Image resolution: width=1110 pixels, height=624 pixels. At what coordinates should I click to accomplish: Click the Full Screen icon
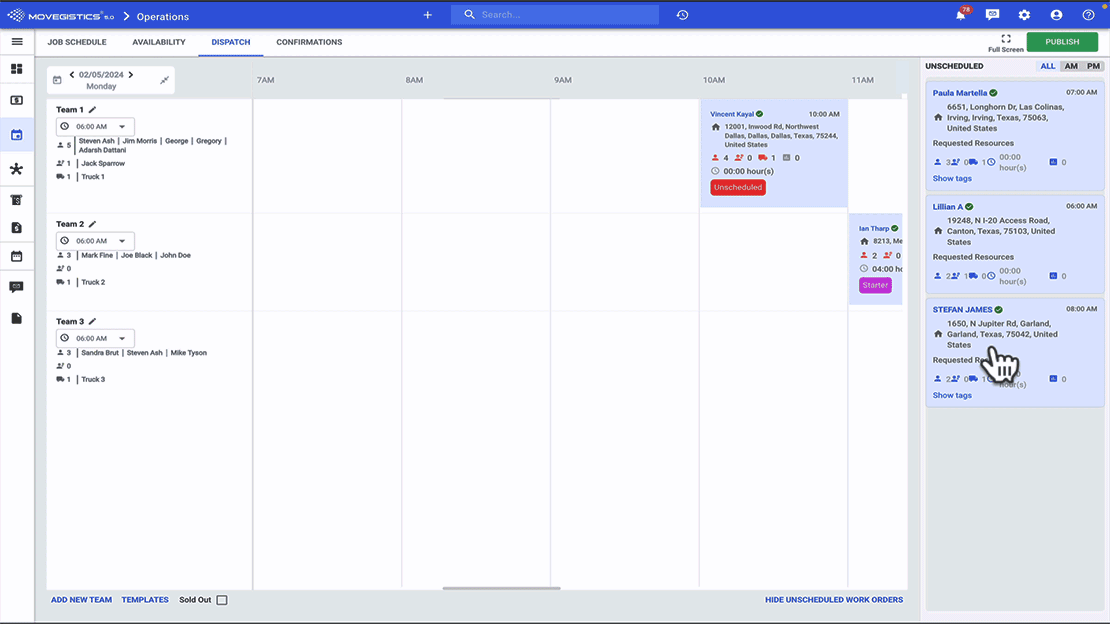(x=1006, y=39)
